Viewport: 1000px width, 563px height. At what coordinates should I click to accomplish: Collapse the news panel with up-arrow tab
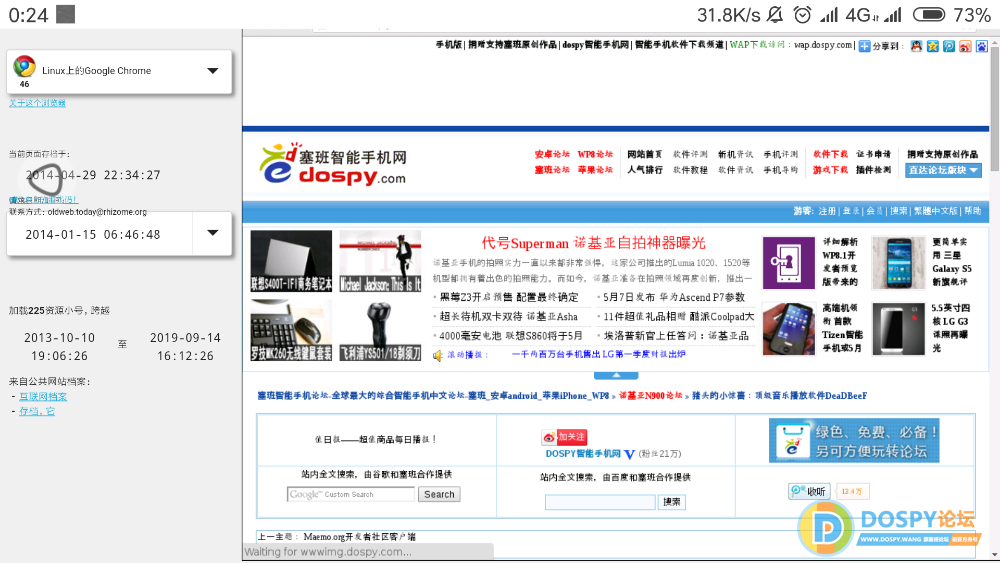click(615, 376)
